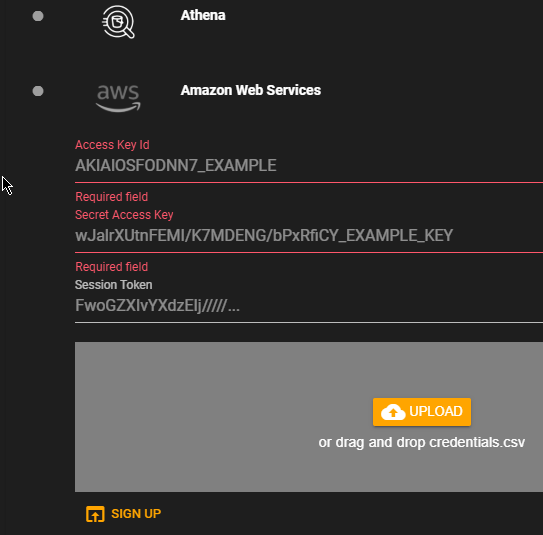Click the SIGN UP arrow icon

(x=95, y=514)
